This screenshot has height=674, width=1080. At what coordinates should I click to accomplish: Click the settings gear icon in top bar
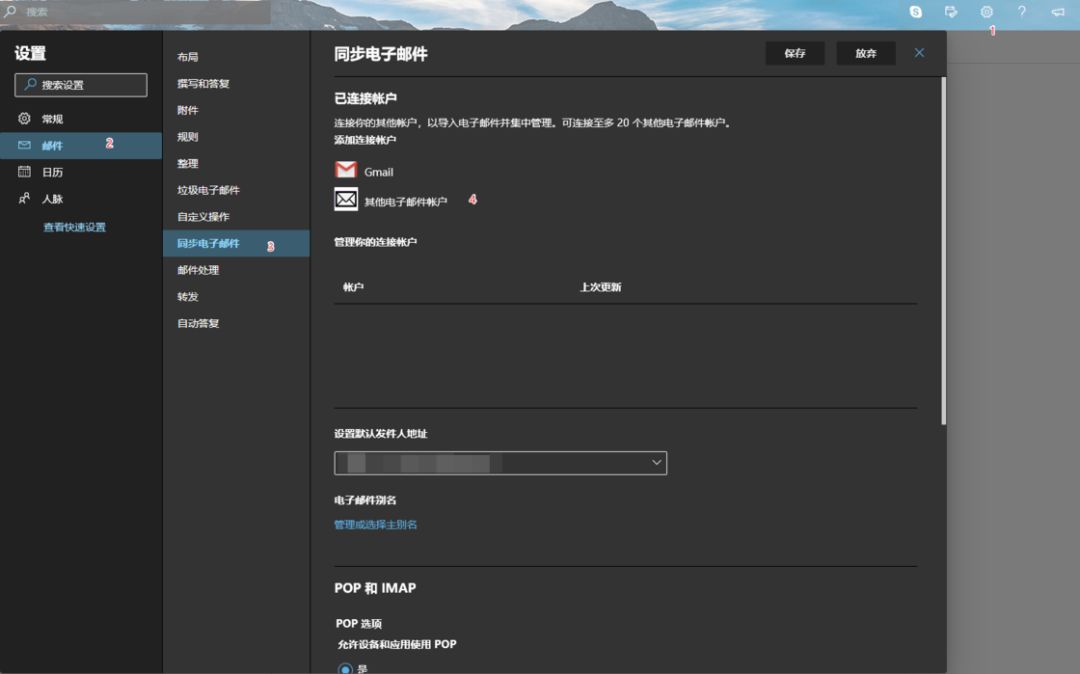click(x=986, y=12)
